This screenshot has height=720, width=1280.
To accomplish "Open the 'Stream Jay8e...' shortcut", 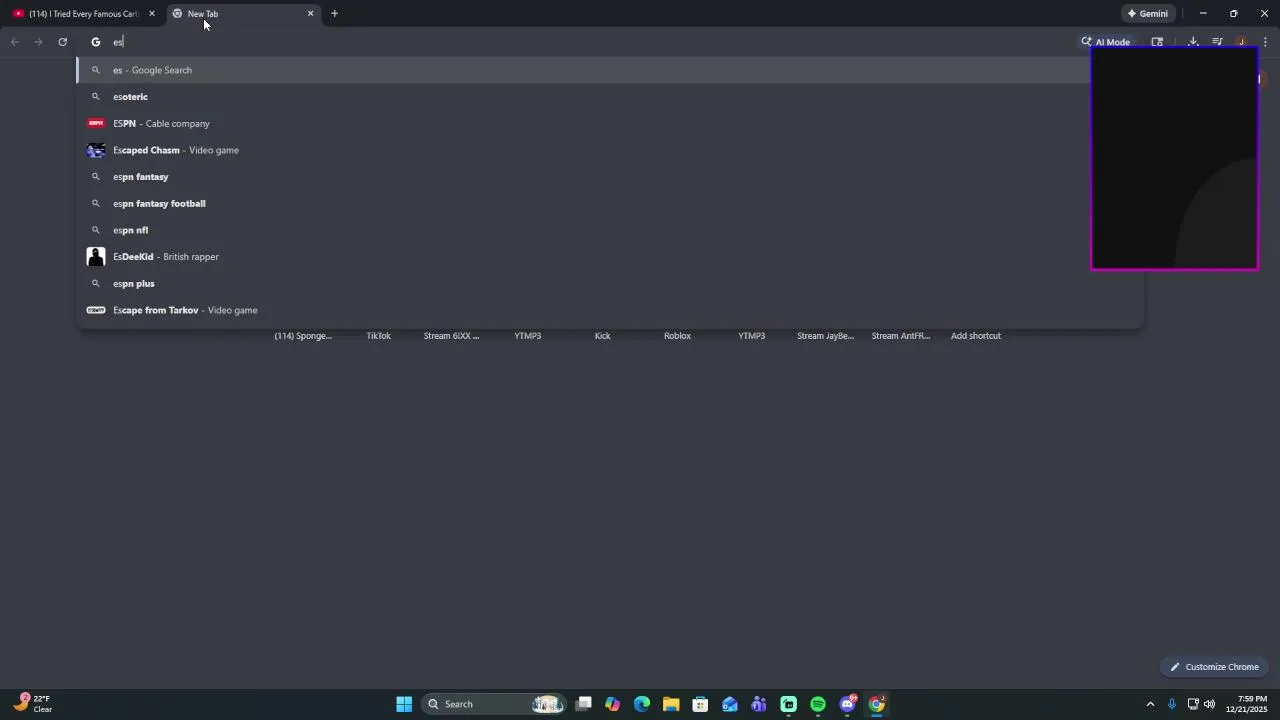I will click(826, 336).
